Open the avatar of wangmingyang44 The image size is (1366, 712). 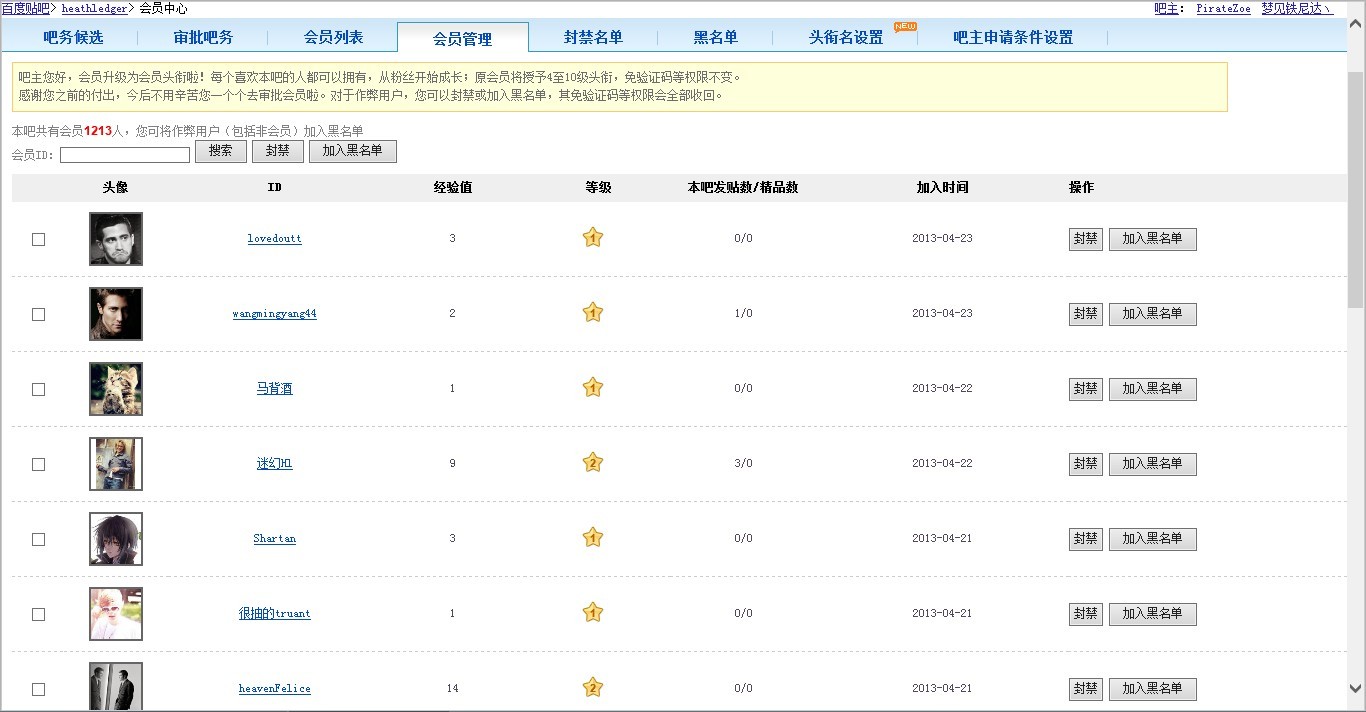116,314
